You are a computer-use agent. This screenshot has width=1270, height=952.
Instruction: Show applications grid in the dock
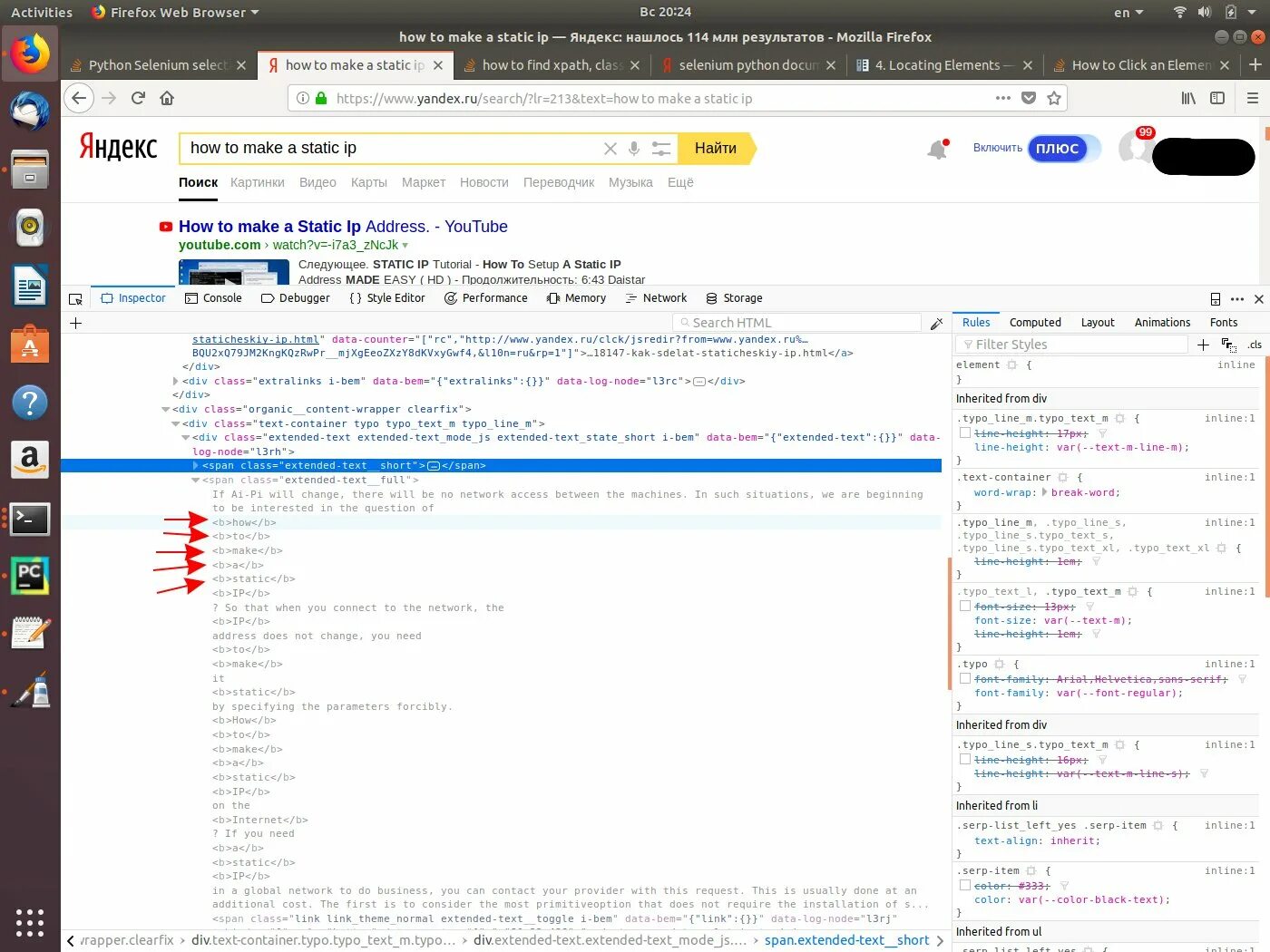click(x=30, y=922)
